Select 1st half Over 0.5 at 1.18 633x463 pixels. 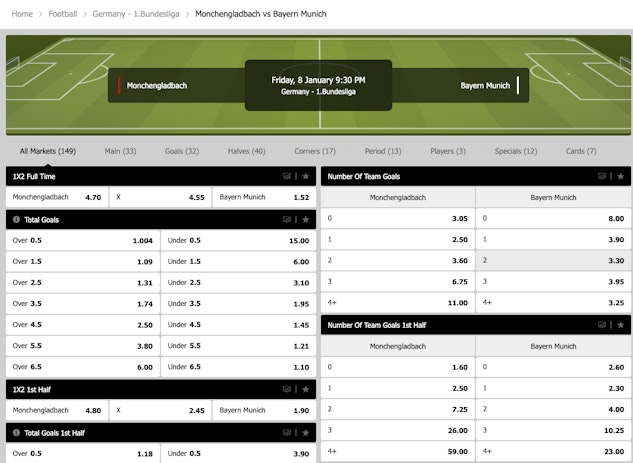tap(83, 453)
